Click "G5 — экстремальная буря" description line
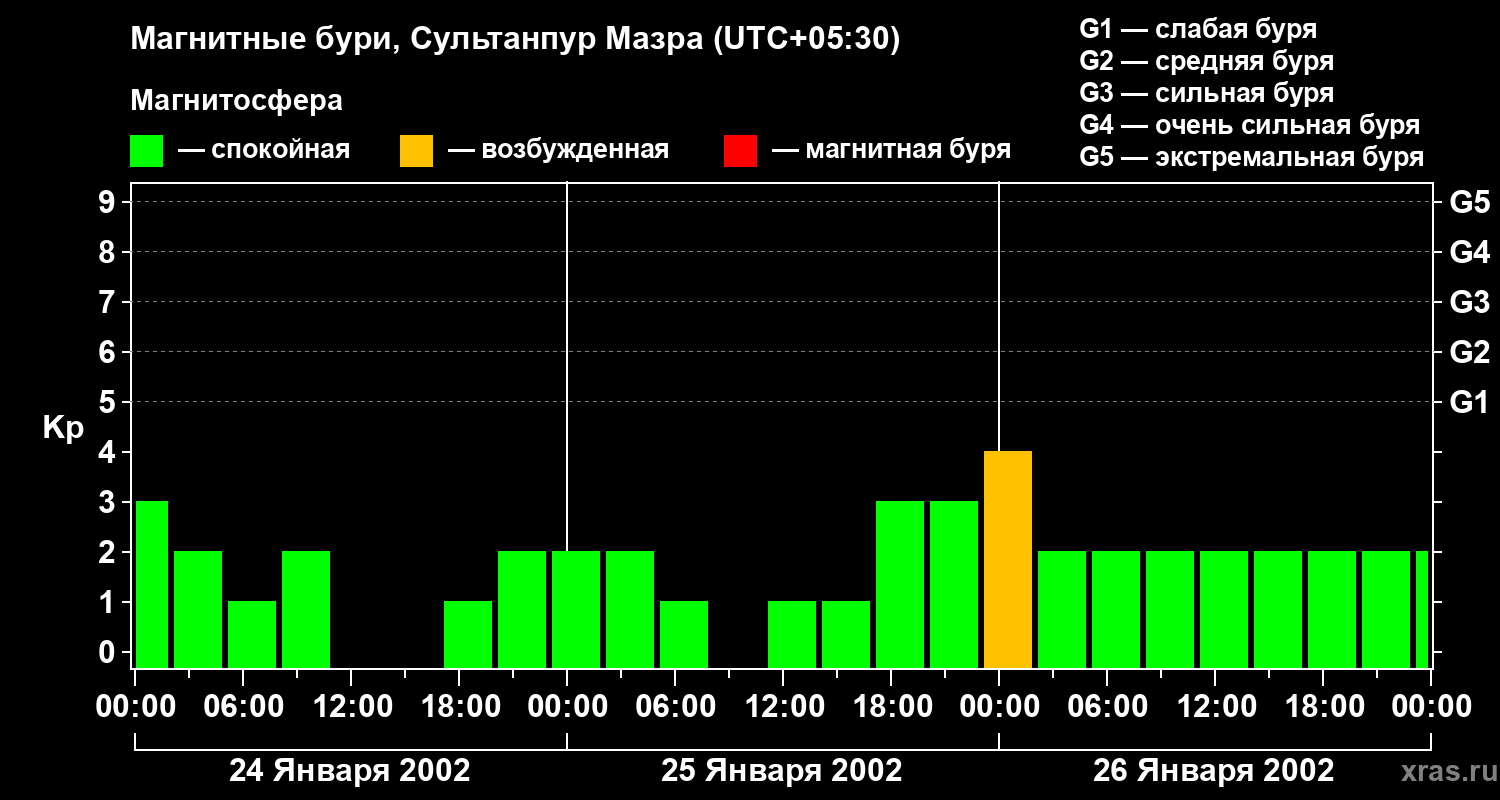Image resolution: width=1500 pixels, height=800 pixels. 1251,158
